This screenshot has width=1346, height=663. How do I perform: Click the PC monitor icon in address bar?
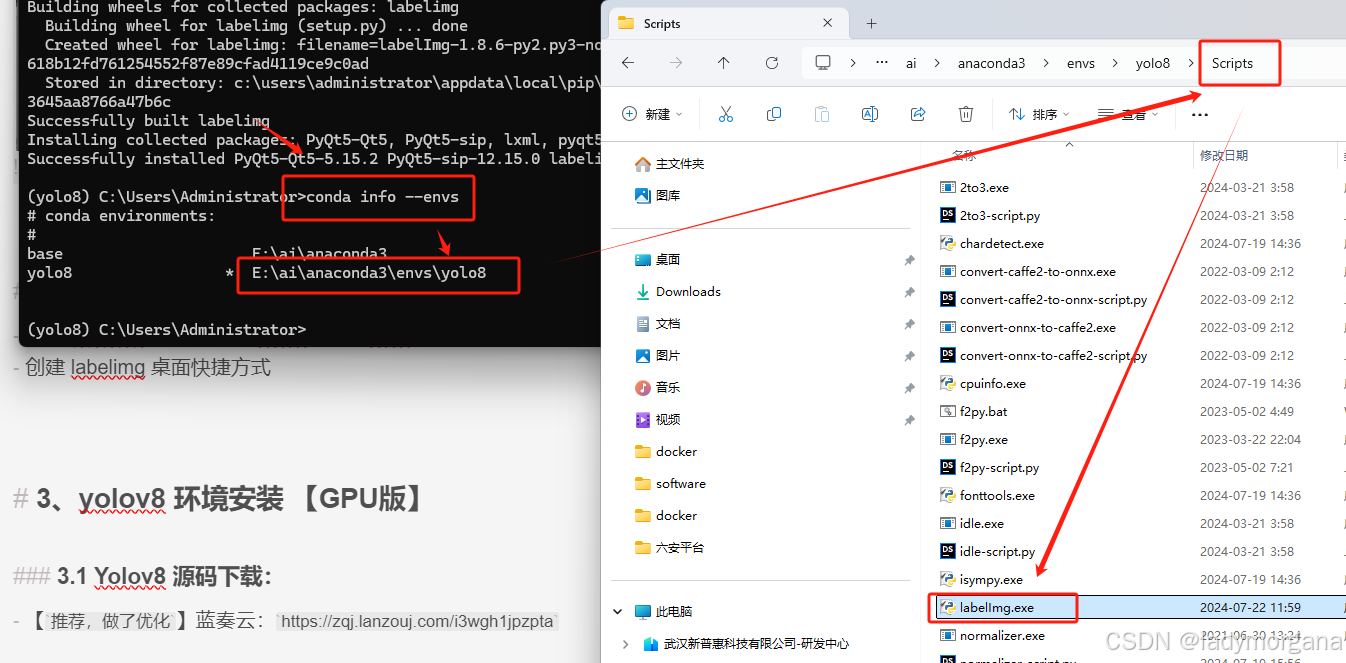click(x=823, y=63)
